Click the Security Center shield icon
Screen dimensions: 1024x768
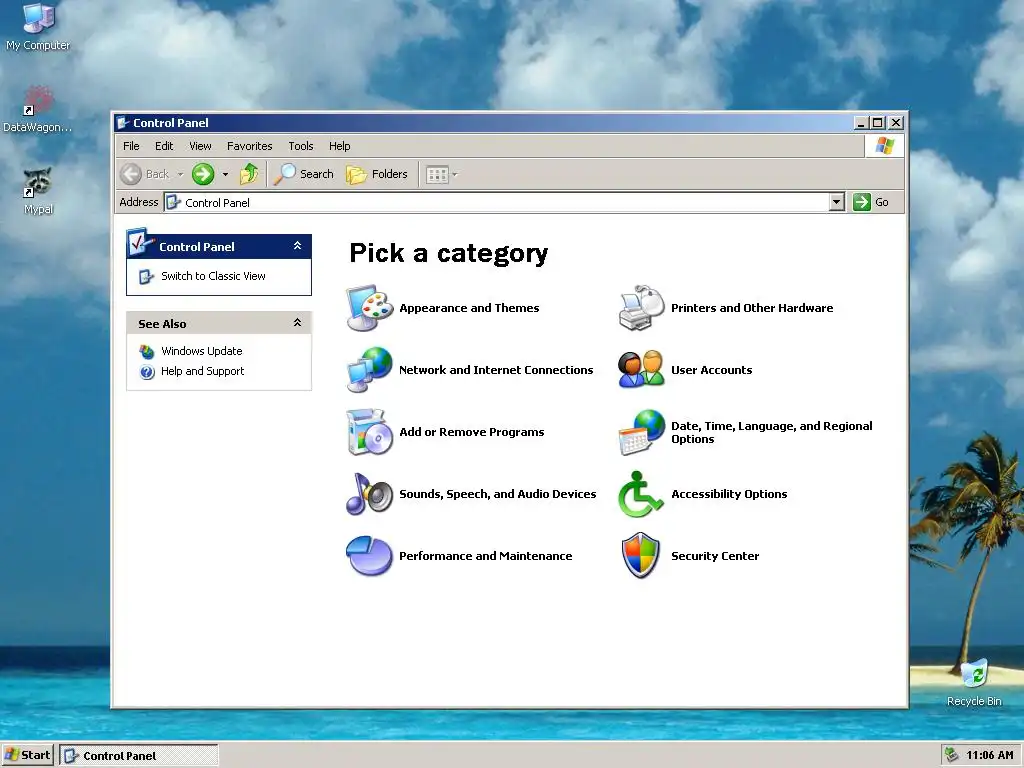641,556
